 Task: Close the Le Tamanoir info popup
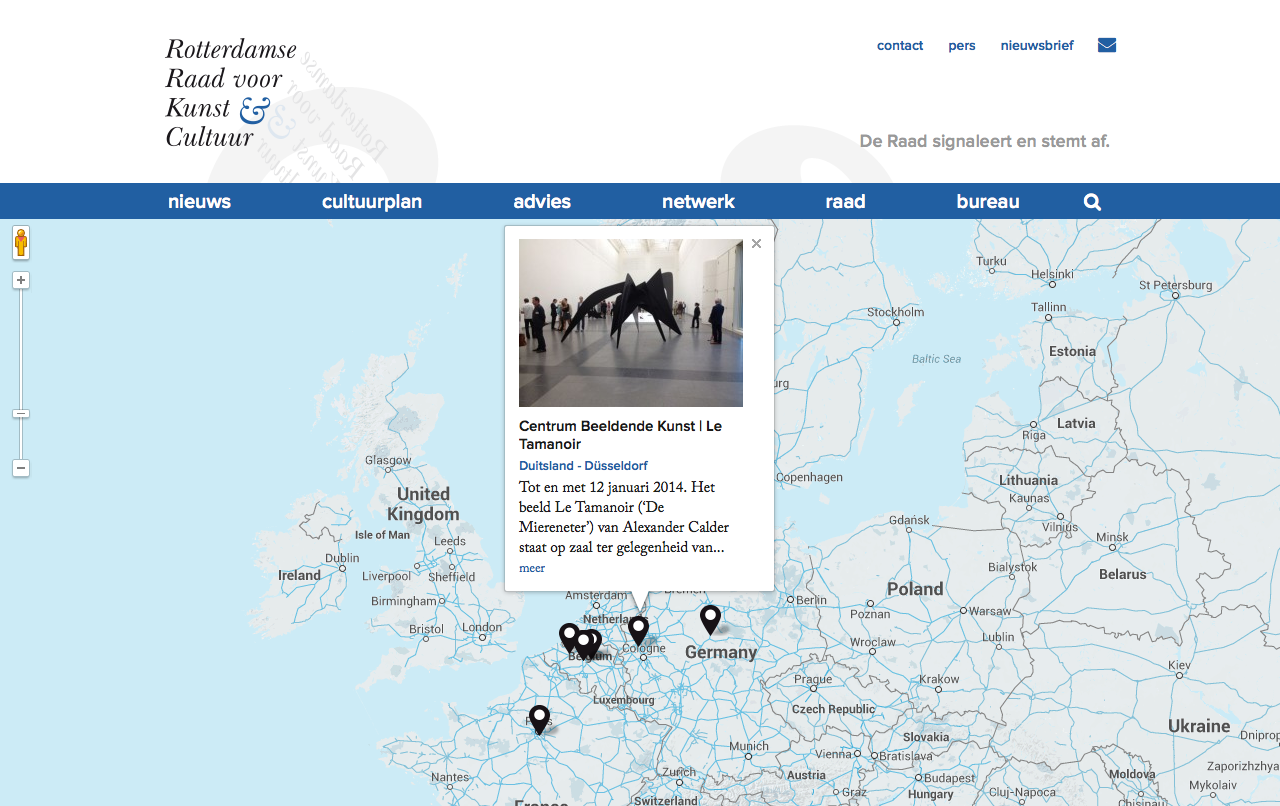(756, 243)
